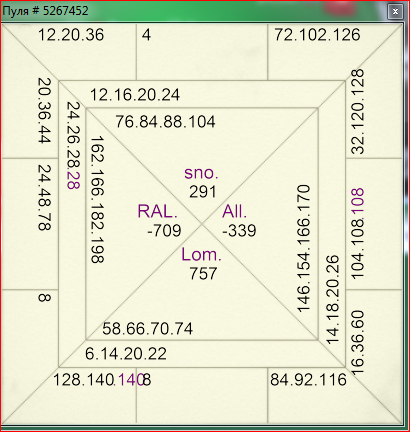Click the 162.166.182.198 vertical entry
410x432 pixels.
[97, 199]
